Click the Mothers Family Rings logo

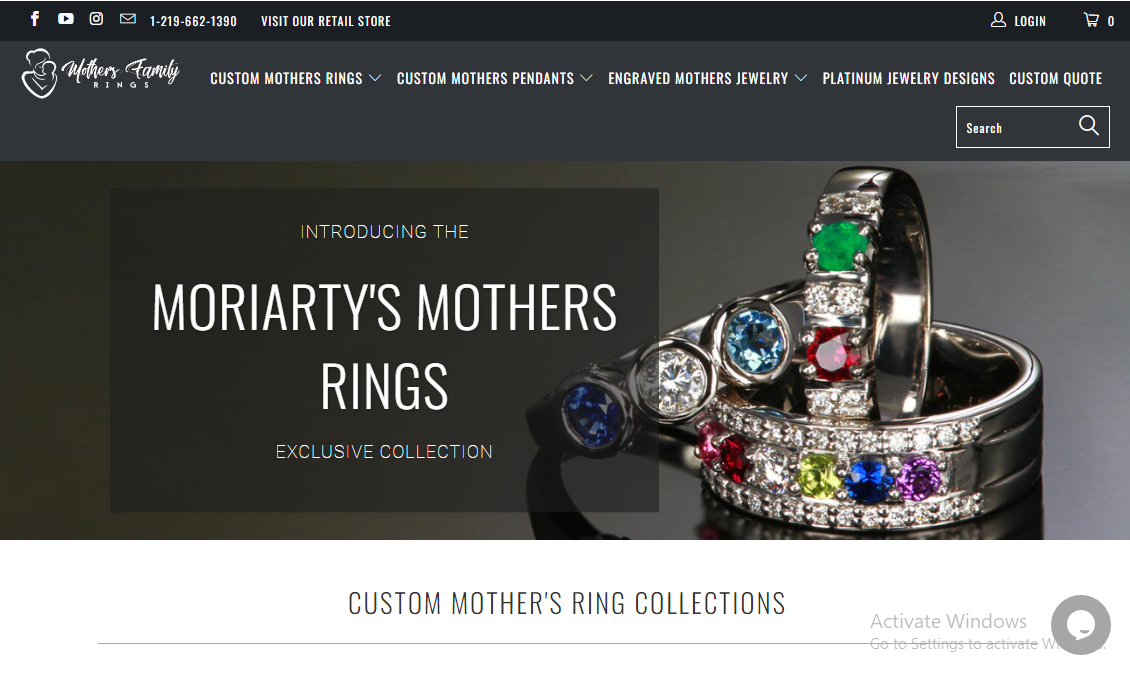pyautogui.click(x=100, y=74)
